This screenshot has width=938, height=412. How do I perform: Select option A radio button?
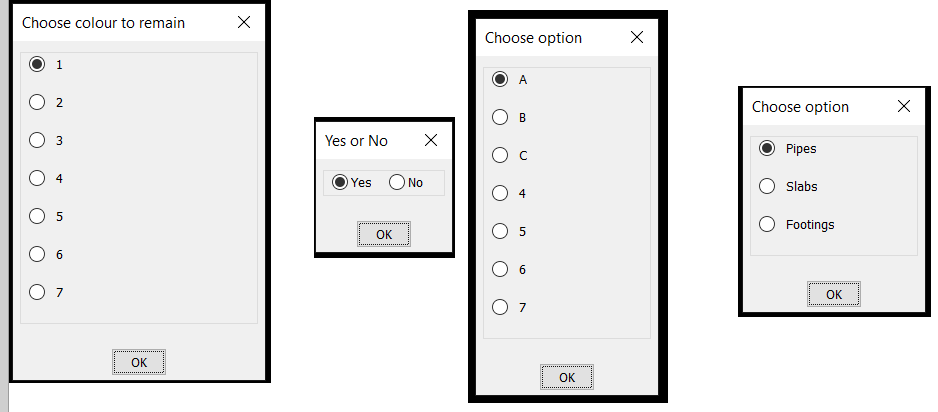tap(500, 79)
